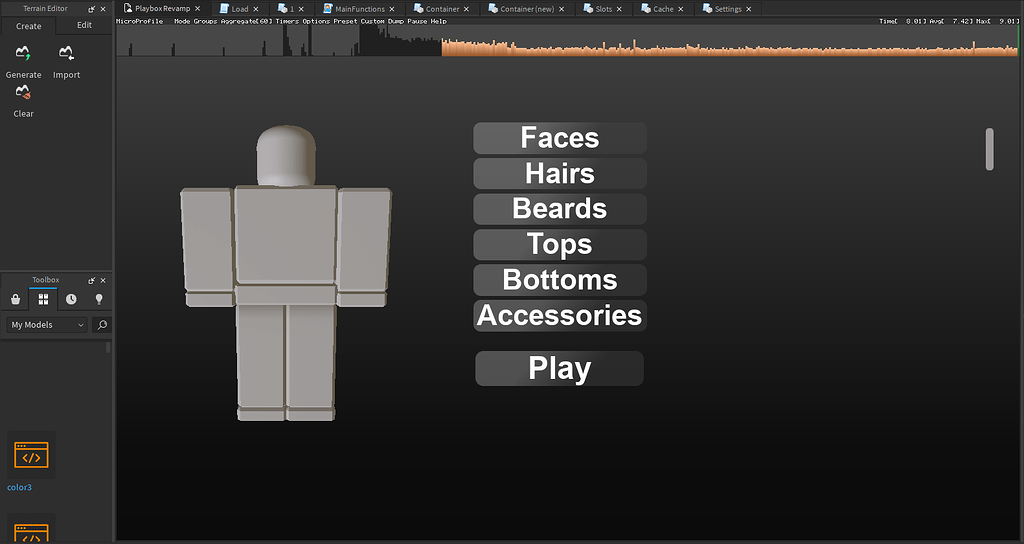Screen dimensions: 1024x544
Task: Open the Toolbox Creations lightbulb icon
Action: tap(99, 299)
